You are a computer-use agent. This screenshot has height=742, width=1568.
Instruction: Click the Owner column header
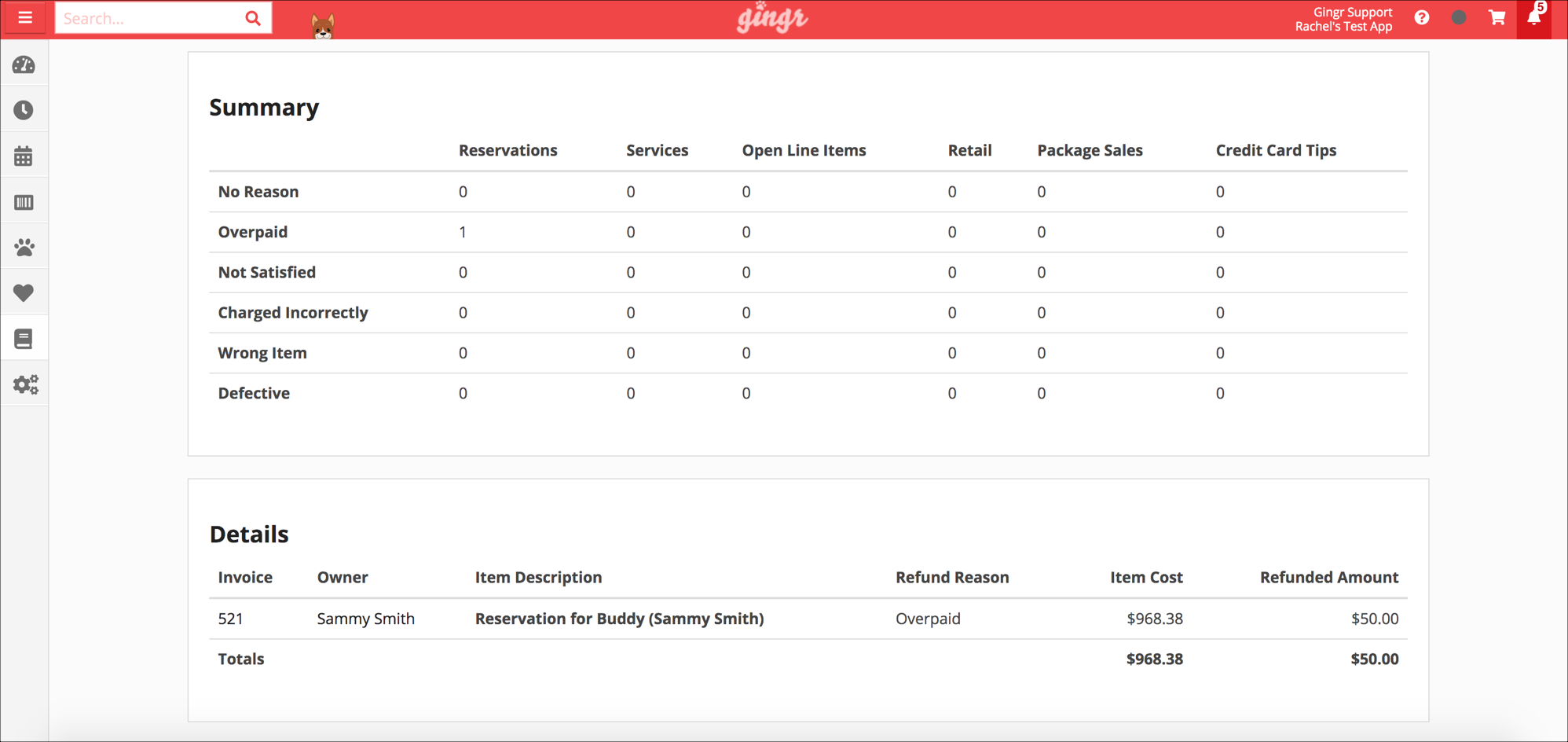point(342,577)
